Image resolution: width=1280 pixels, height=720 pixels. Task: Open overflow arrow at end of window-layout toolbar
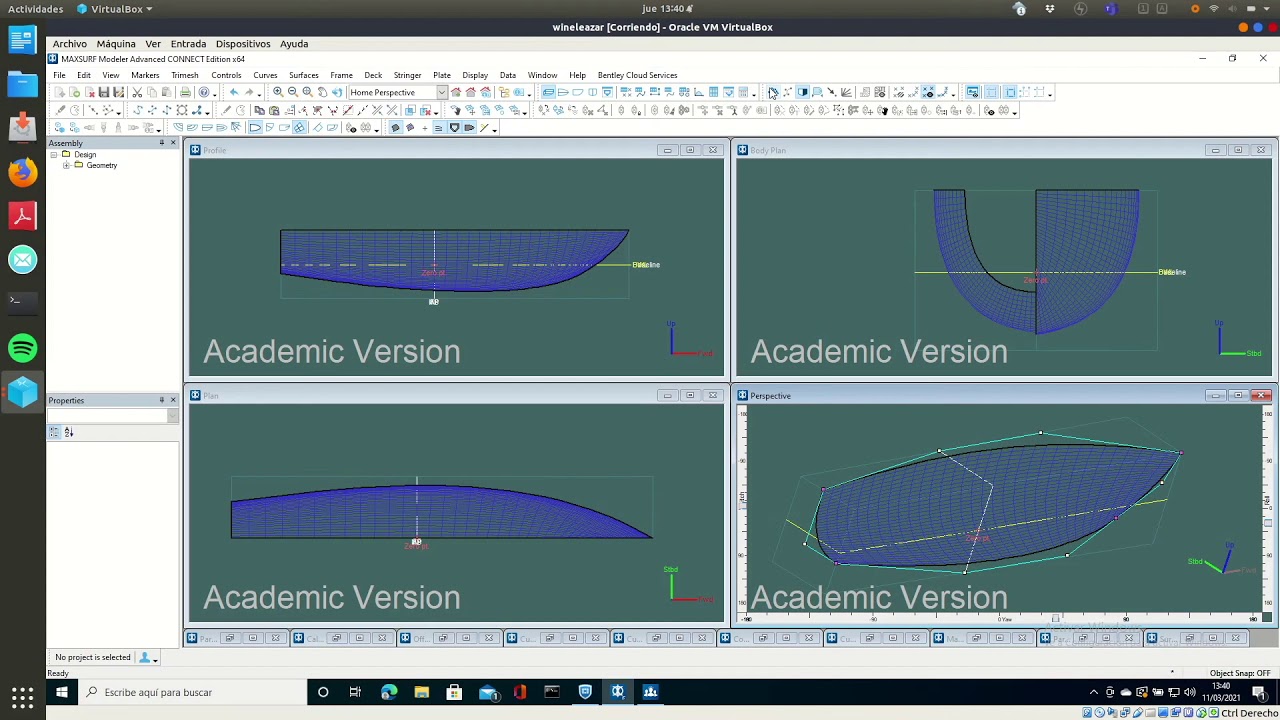[x=1050, y=94]
